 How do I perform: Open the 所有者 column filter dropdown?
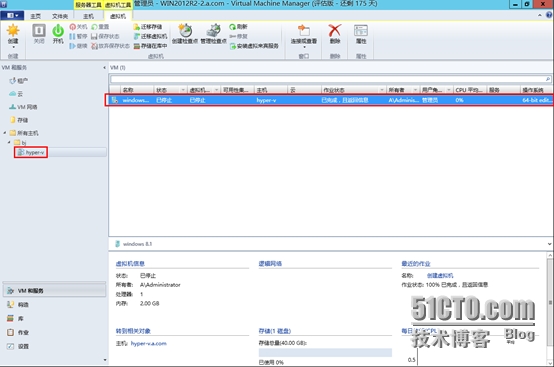415,90
